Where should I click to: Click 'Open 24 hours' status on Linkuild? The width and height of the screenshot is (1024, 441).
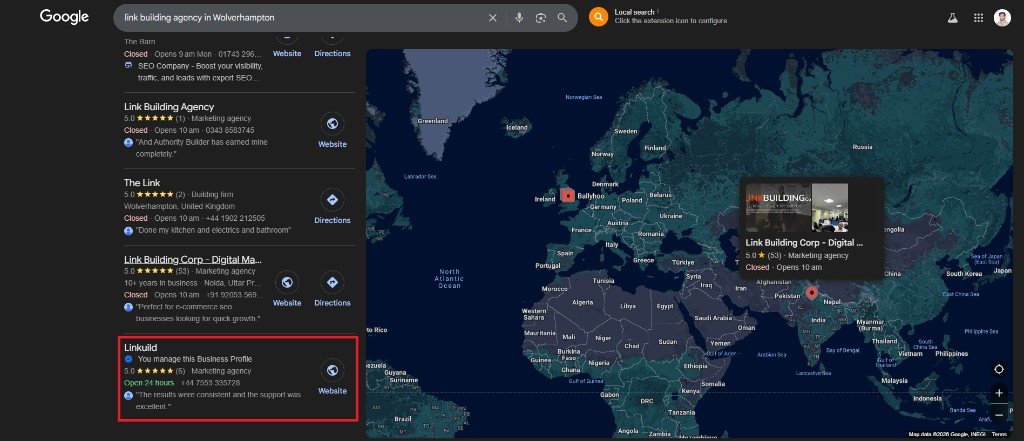pyautogui.click(x=149, y=383)
